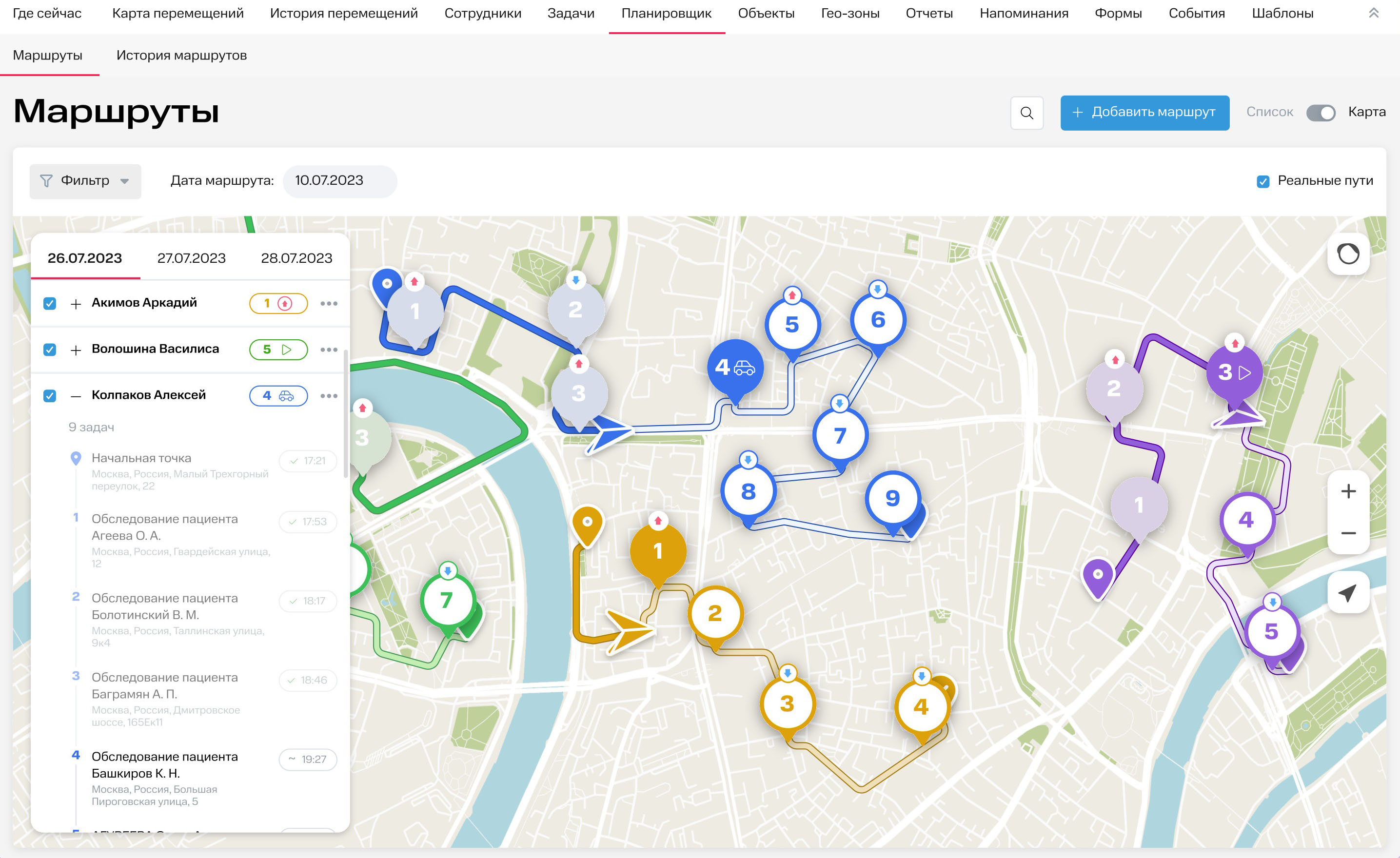Click the 19:27 estimated time badge
This screenshot has width=1400, height=858.
307,759
